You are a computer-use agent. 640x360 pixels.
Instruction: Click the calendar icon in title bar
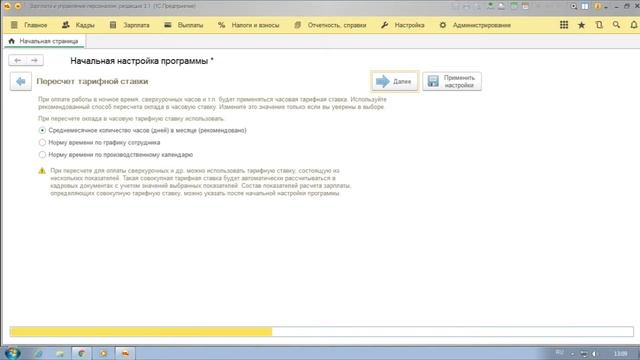[x=526, y=6]
